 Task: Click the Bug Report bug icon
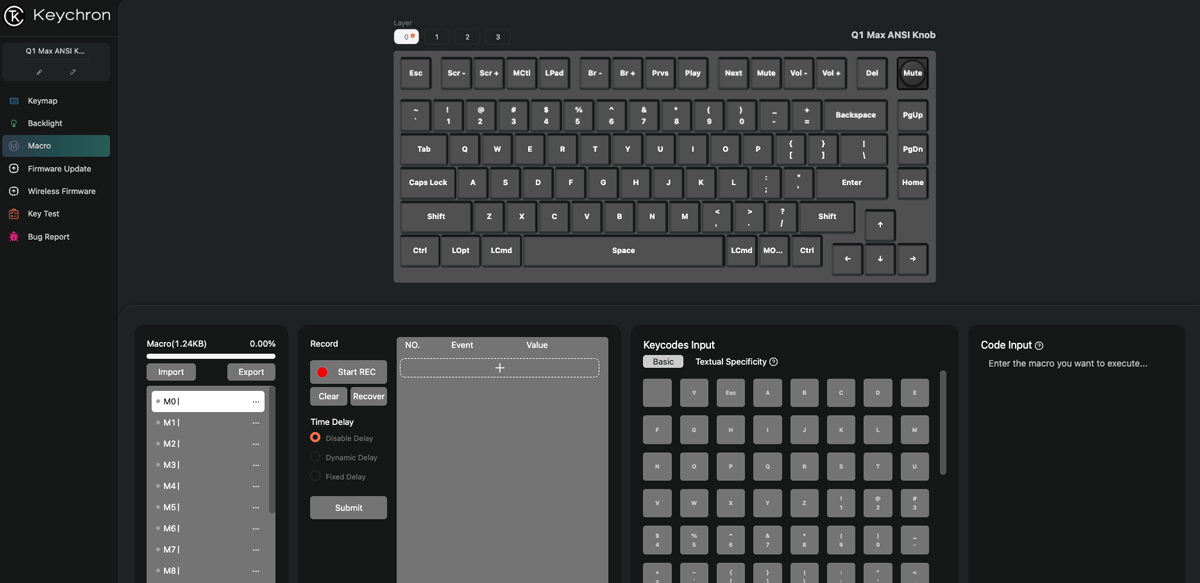(x=14, y=237)
